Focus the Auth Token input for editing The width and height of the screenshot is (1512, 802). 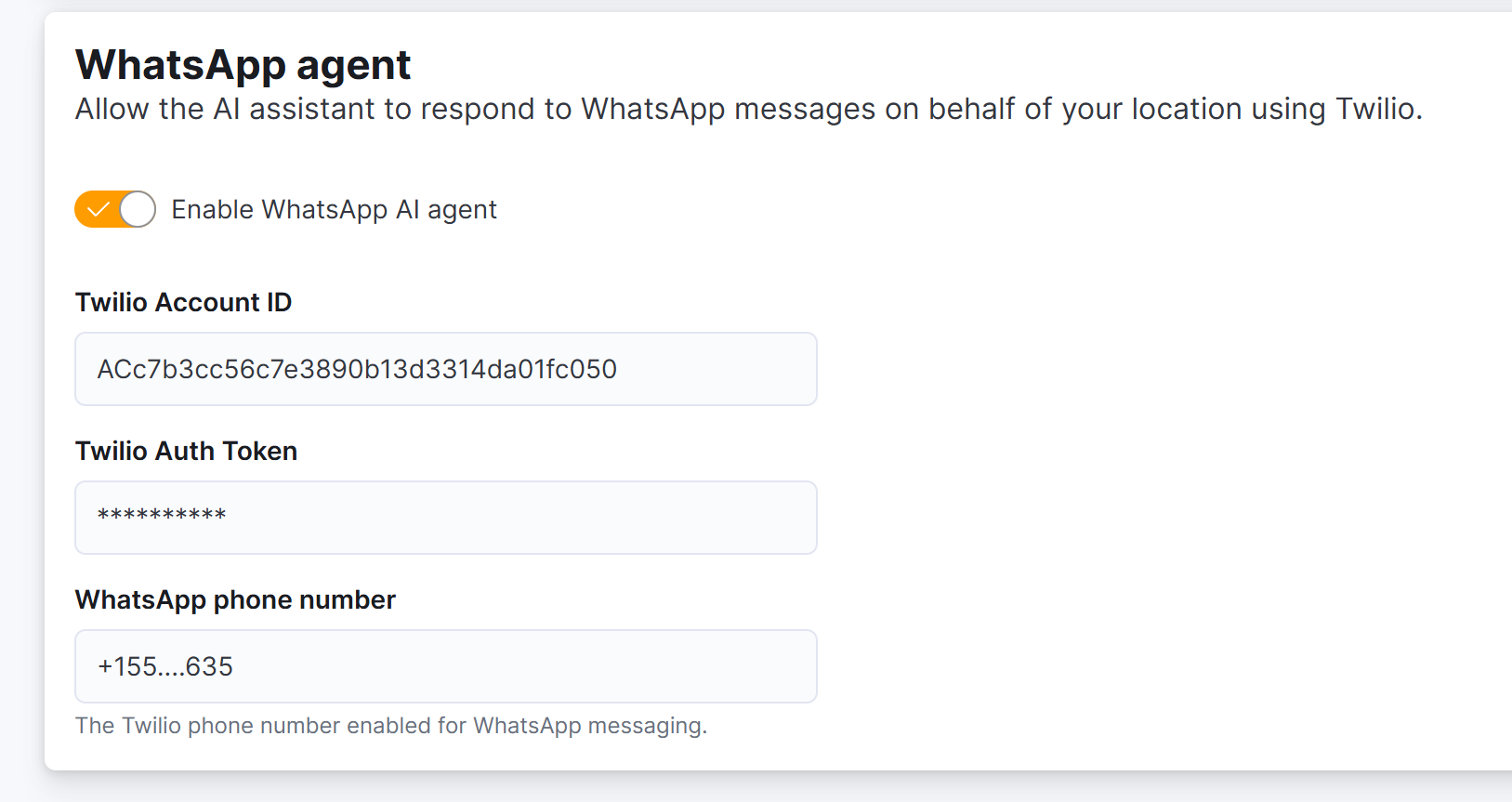445,518
